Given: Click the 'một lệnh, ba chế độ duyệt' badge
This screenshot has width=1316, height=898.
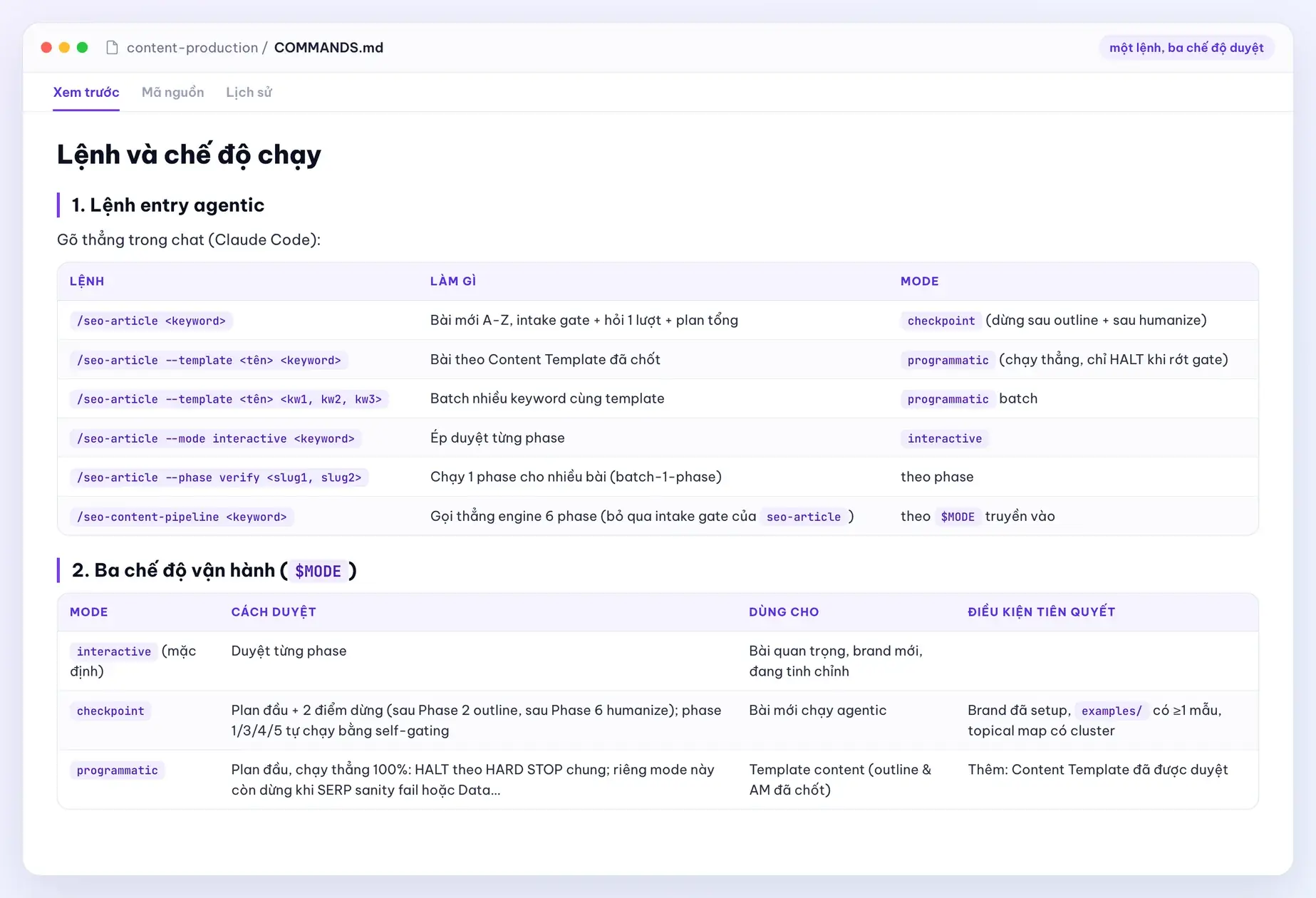Looking at the screenshot, I should tap(1186, 48).
